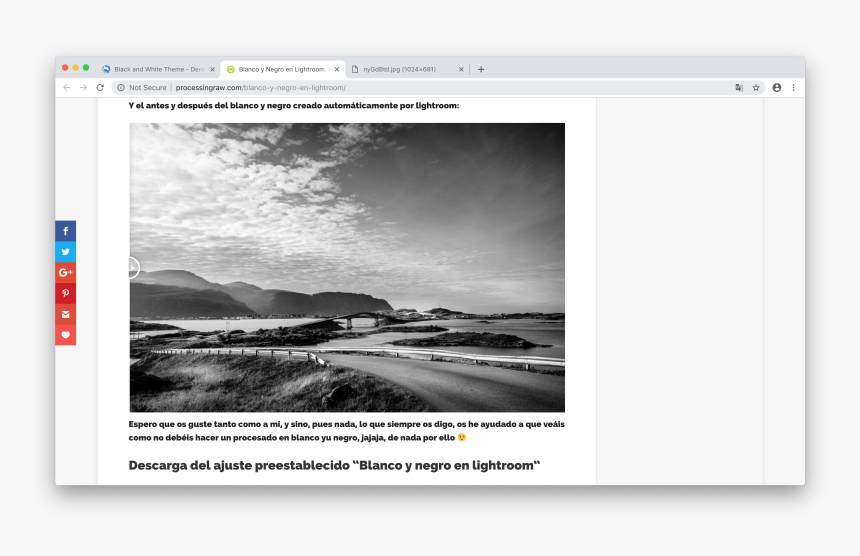Share the article on Twitter

pos(65,252)
